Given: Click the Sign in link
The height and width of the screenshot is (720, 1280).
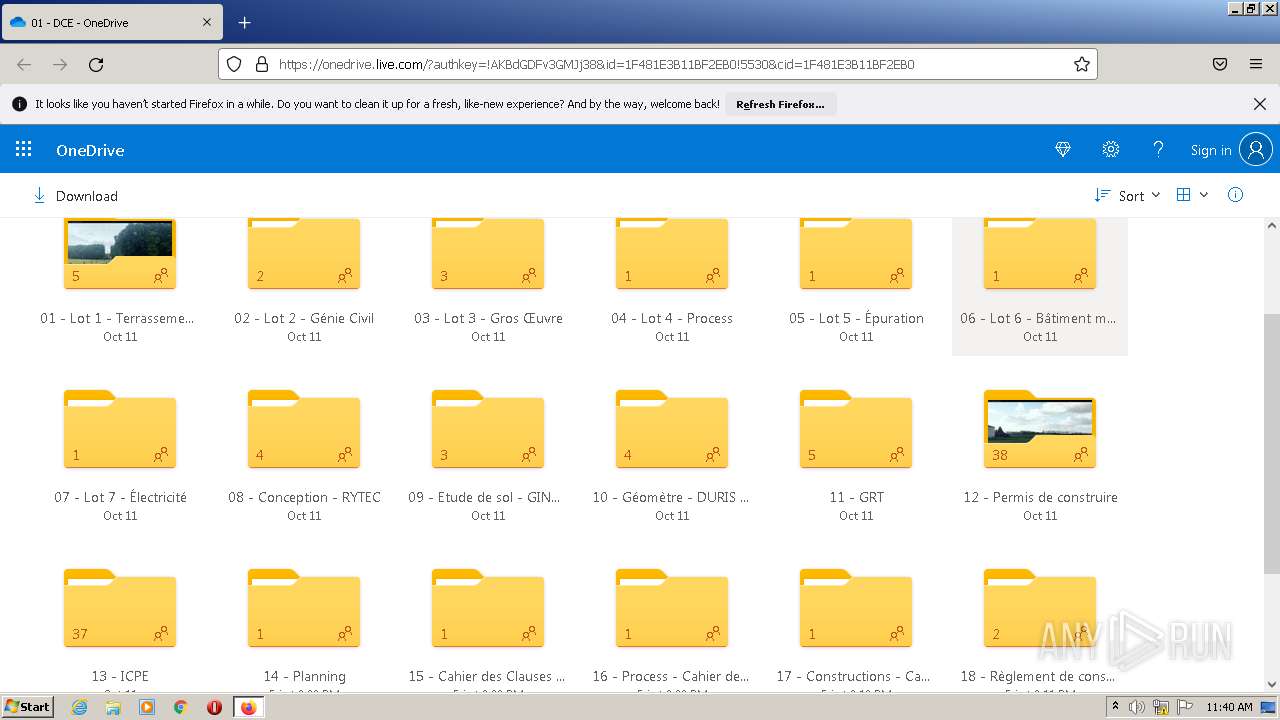Looking at the screenshot, I should pos(1211,150).
